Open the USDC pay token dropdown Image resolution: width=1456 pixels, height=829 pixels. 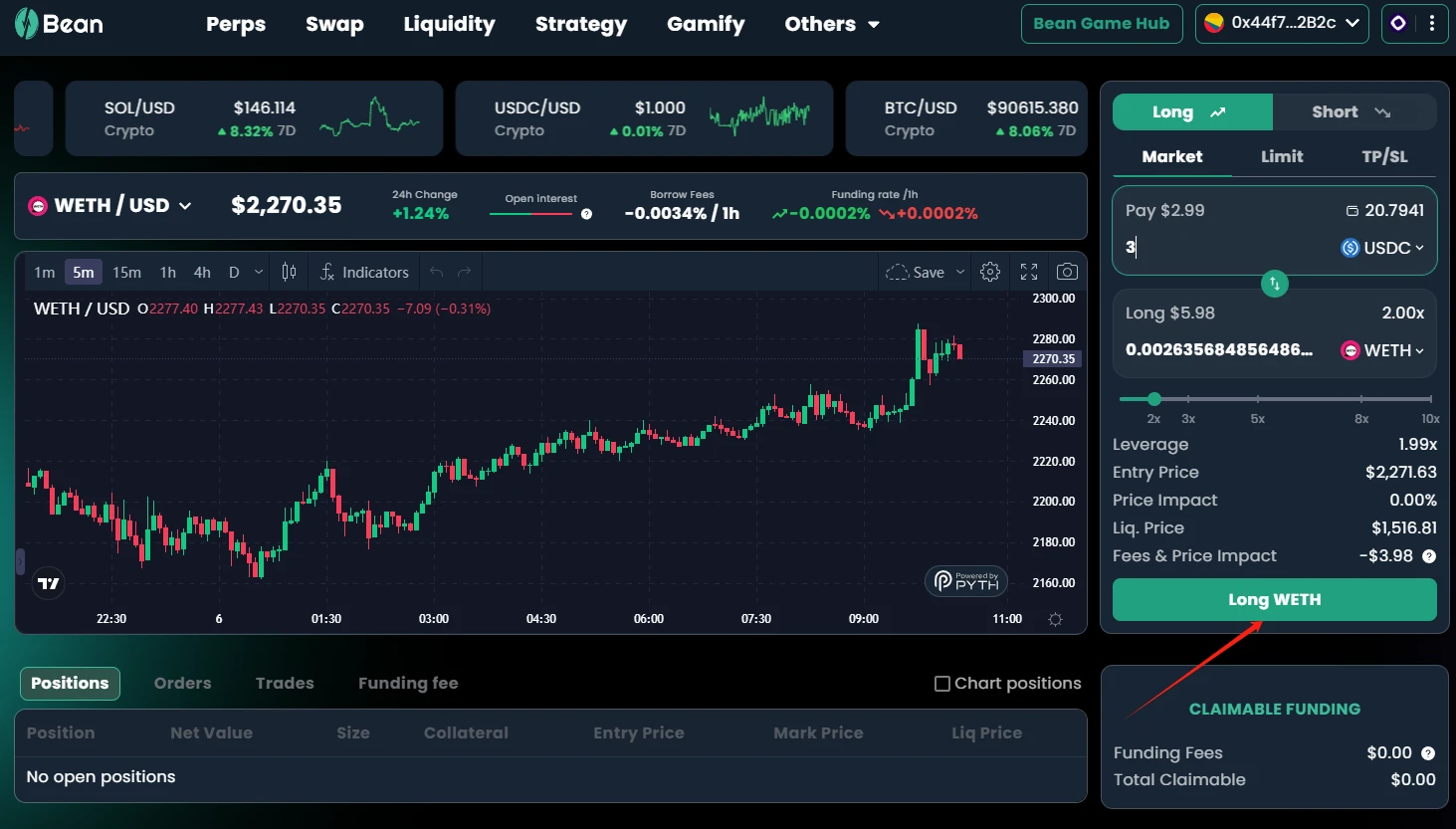(1382, 248)
